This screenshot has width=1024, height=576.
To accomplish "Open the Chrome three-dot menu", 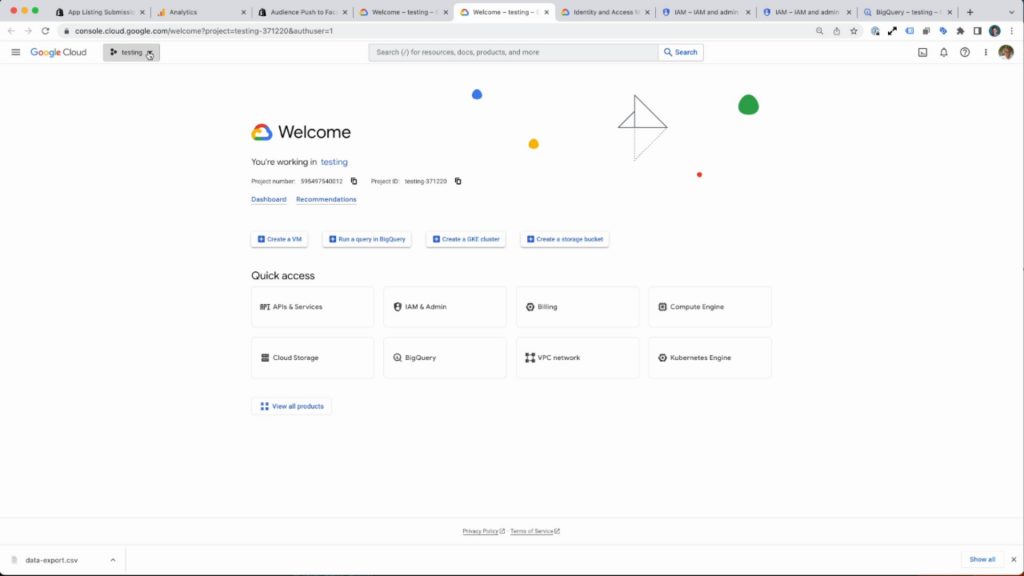I will (1012, 31).
